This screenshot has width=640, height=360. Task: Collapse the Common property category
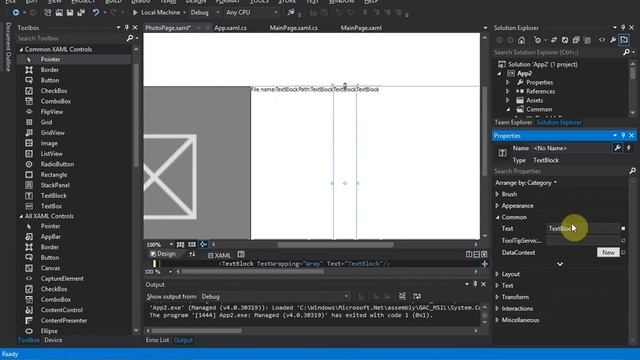click(497, 217)
